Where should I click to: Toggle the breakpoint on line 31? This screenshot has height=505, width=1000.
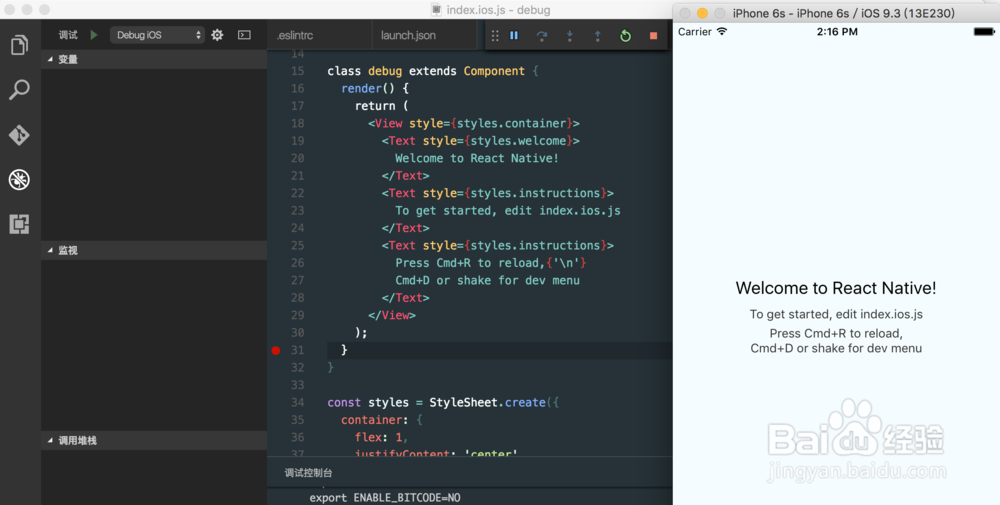coord(276,350)
